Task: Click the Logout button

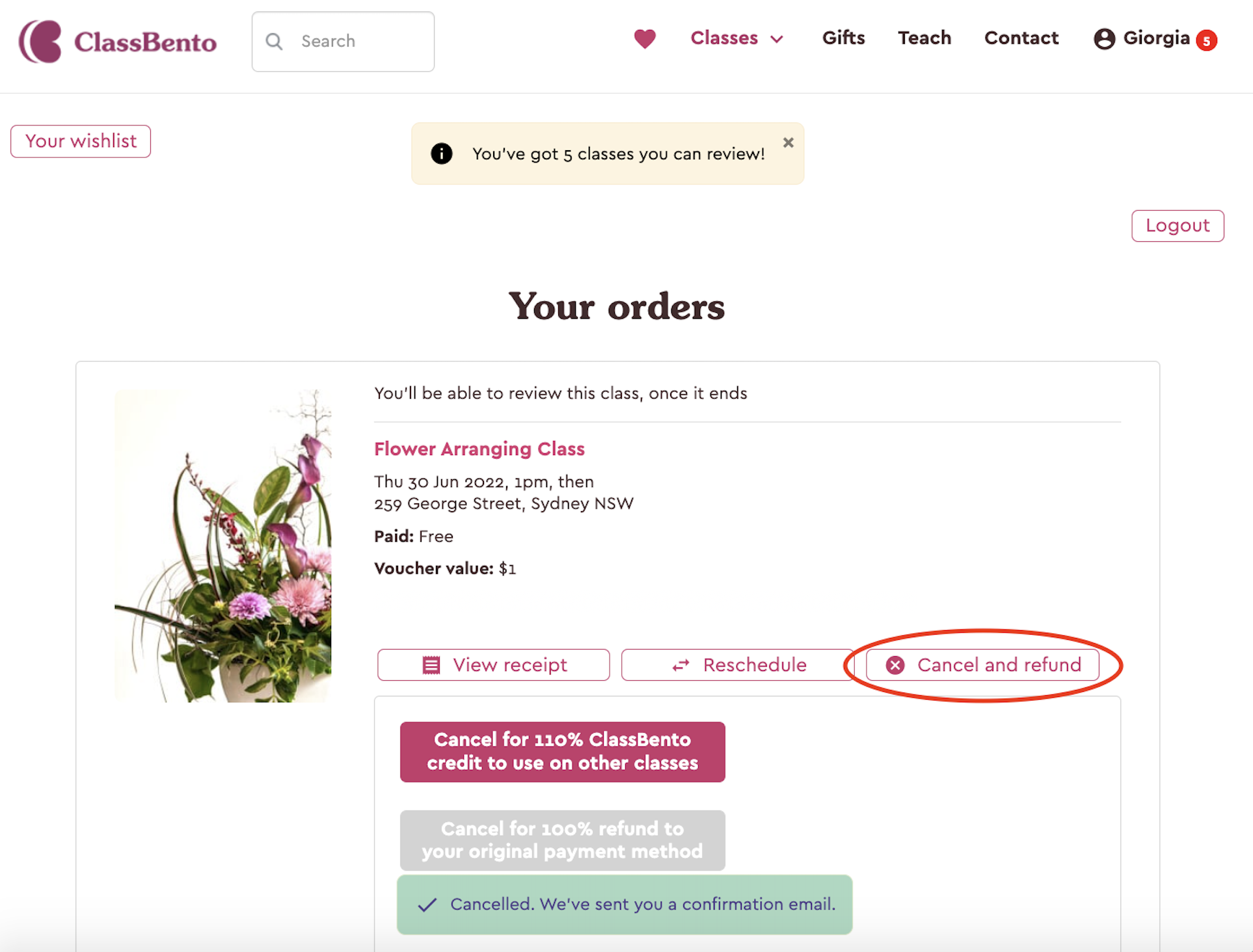Action: 1177,226
